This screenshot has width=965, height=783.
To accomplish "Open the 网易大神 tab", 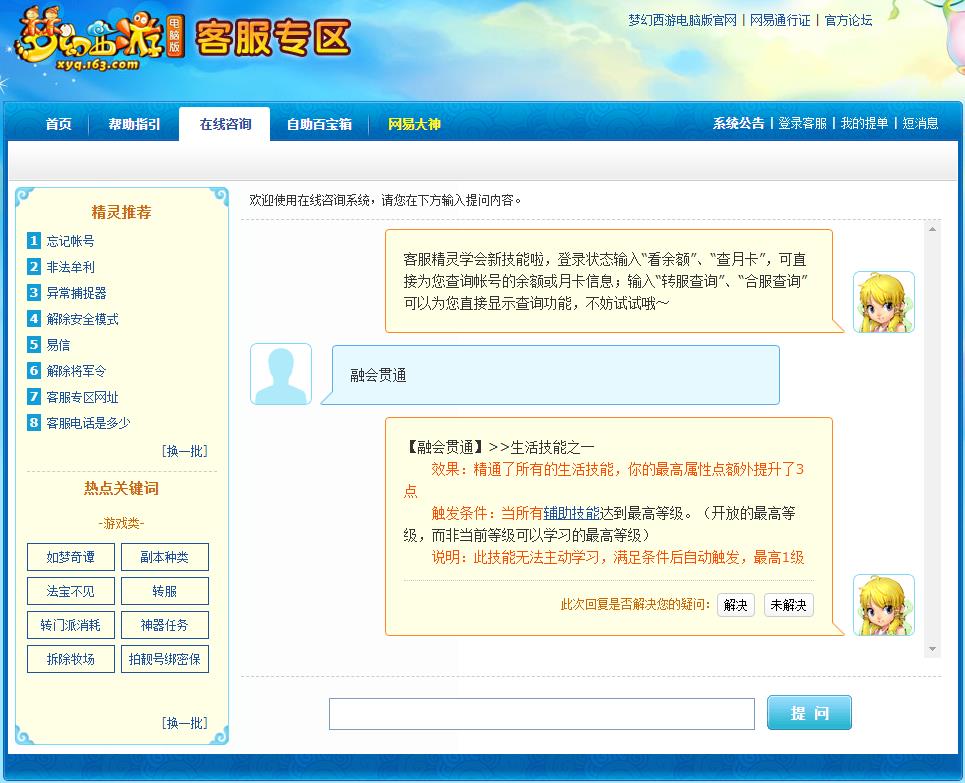I will [414, 124].
